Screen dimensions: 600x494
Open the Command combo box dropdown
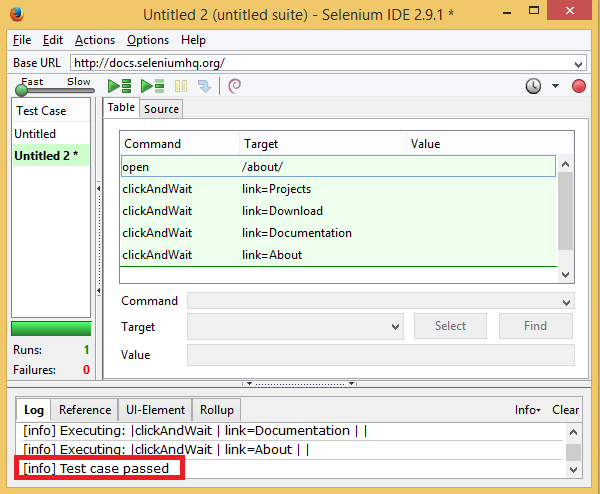pyautogui.click(x=567, y=301)
